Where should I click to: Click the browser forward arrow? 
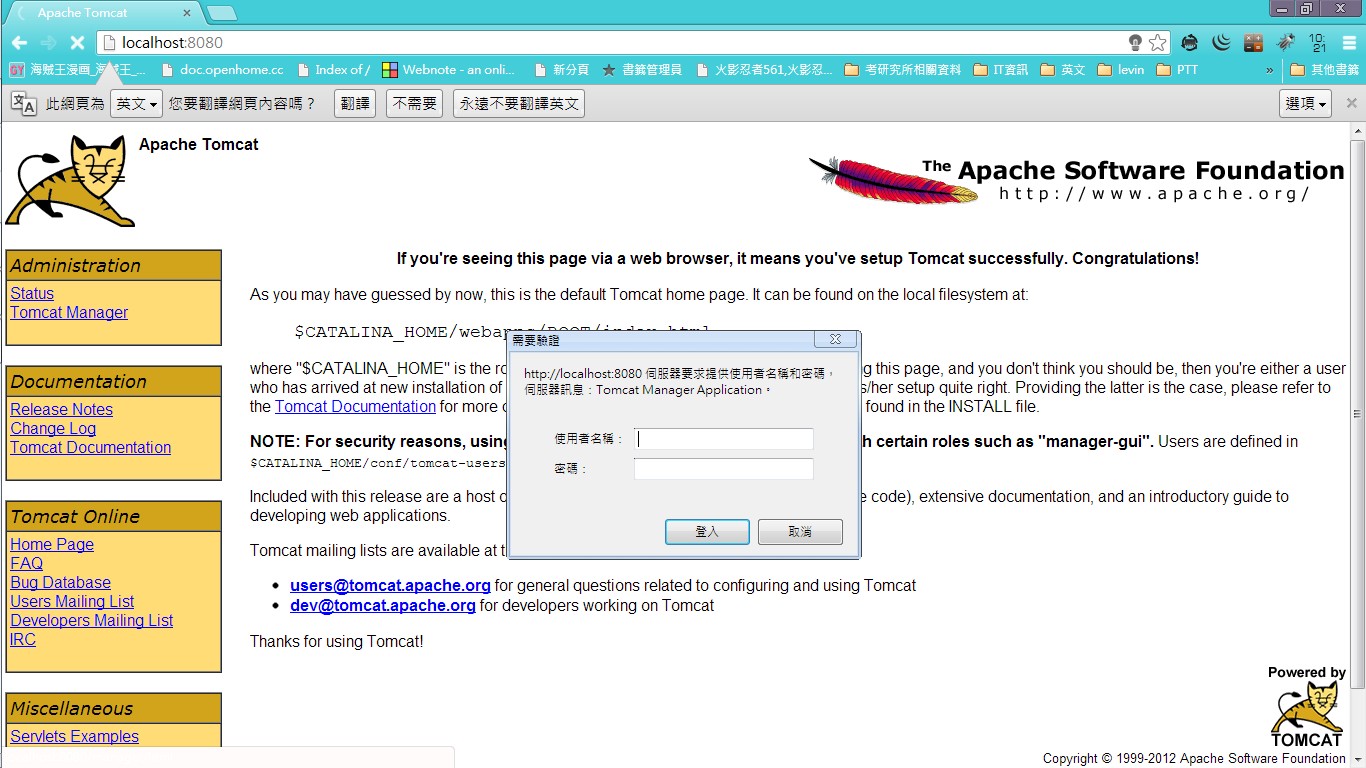(x=48, y=42)
